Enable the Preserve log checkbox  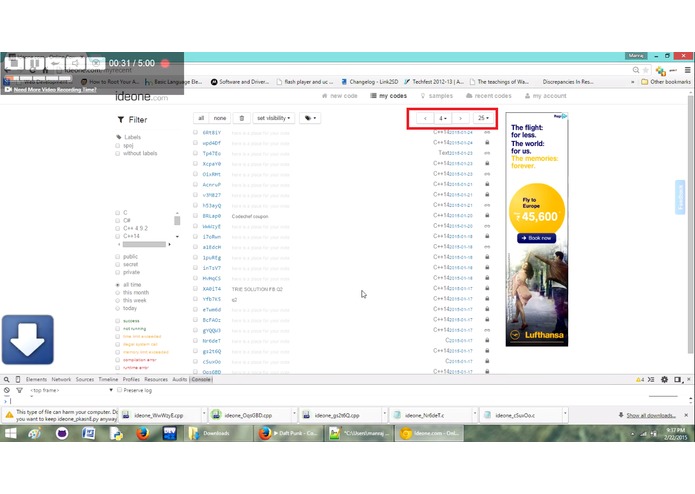(x=119, y=390)
